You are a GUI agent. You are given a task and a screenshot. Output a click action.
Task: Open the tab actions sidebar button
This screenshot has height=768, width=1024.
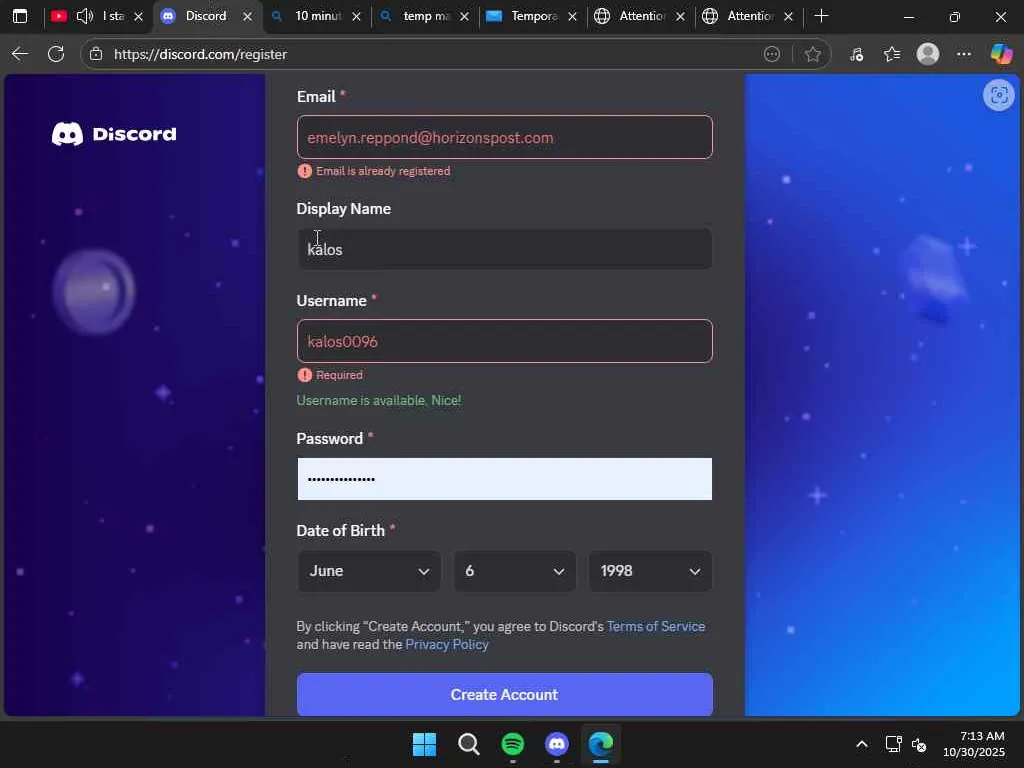(20, 16)
